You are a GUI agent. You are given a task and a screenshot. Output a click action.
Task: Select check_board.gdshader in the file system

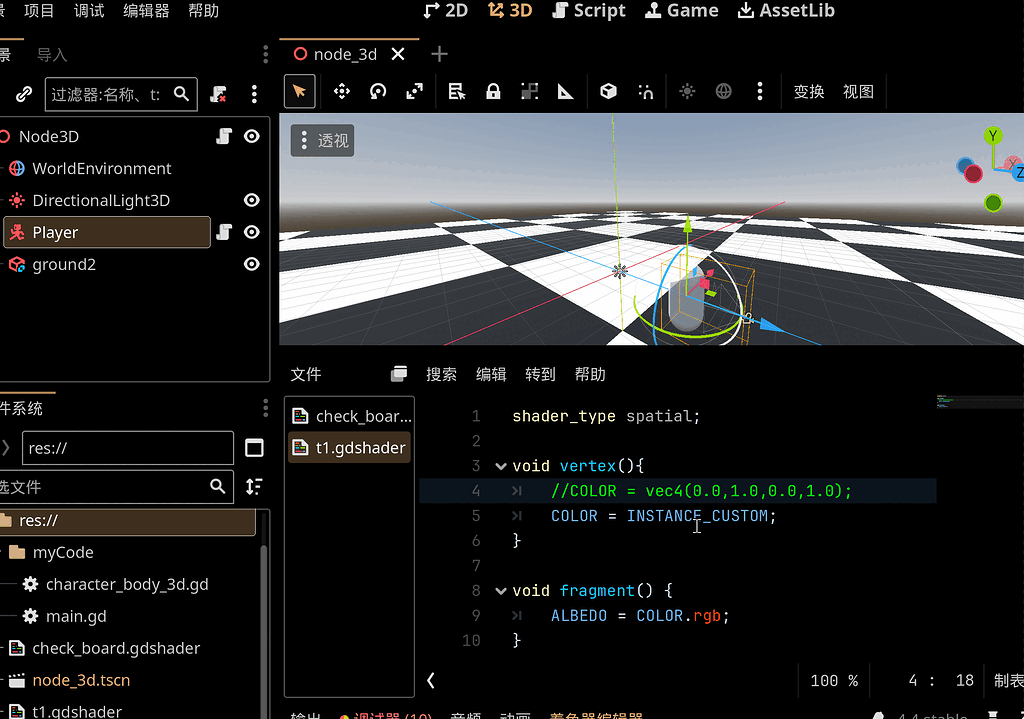pyautogui.click(x=116, y=648)
